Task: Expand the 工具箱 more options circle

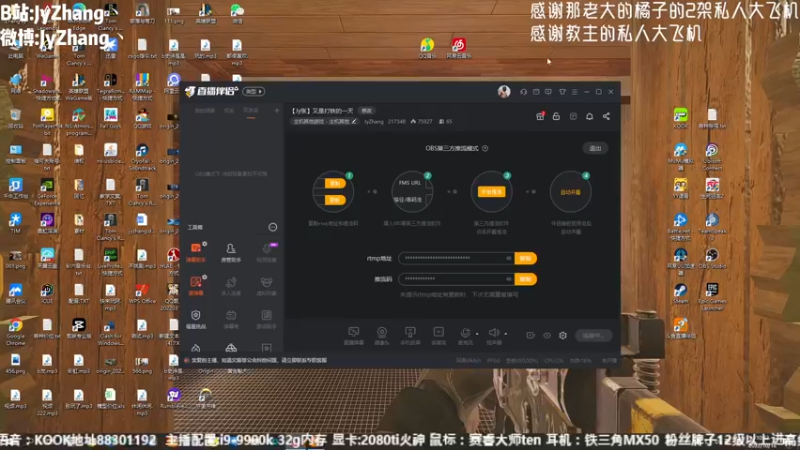Action: [273, 227]
